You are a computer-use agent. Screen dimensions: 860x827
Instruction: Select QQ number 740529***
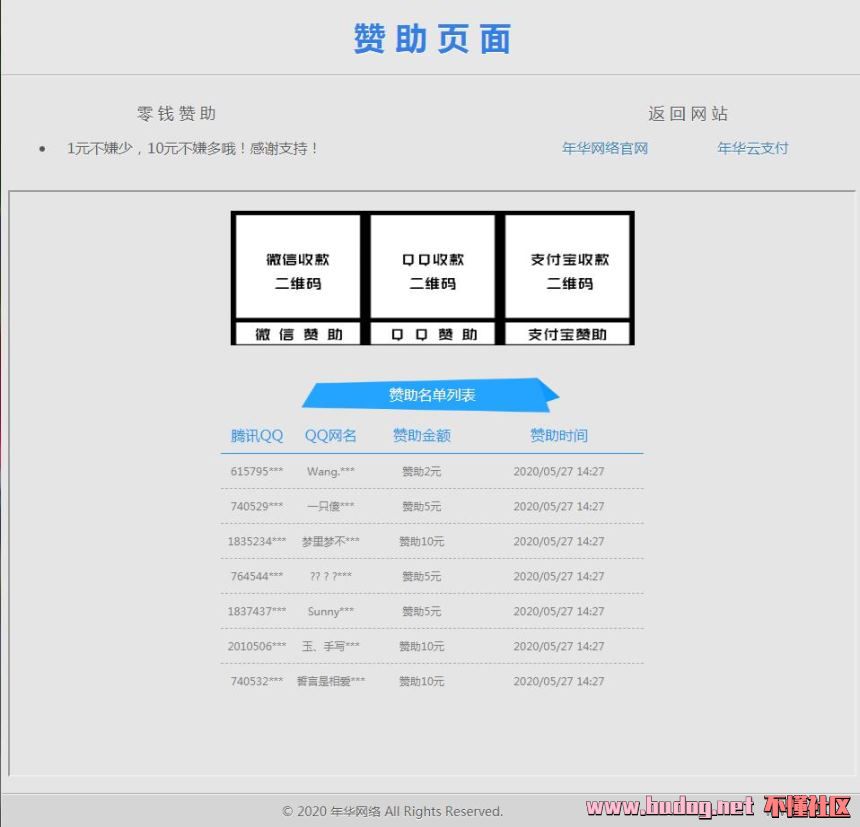point(257,506)
